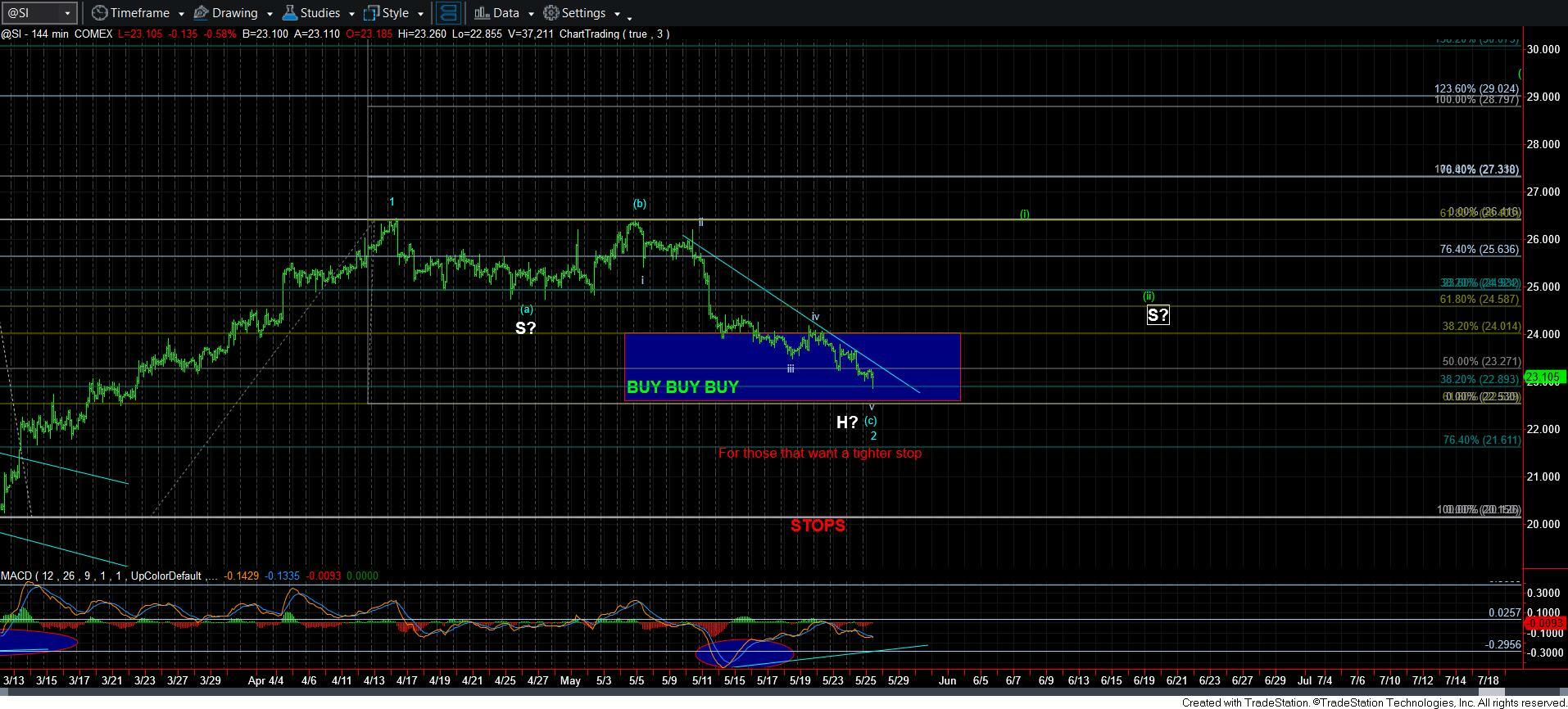Select the 'iii' subwave label
Viewport: 1568px width, 709px height.
tap(791, 368)
